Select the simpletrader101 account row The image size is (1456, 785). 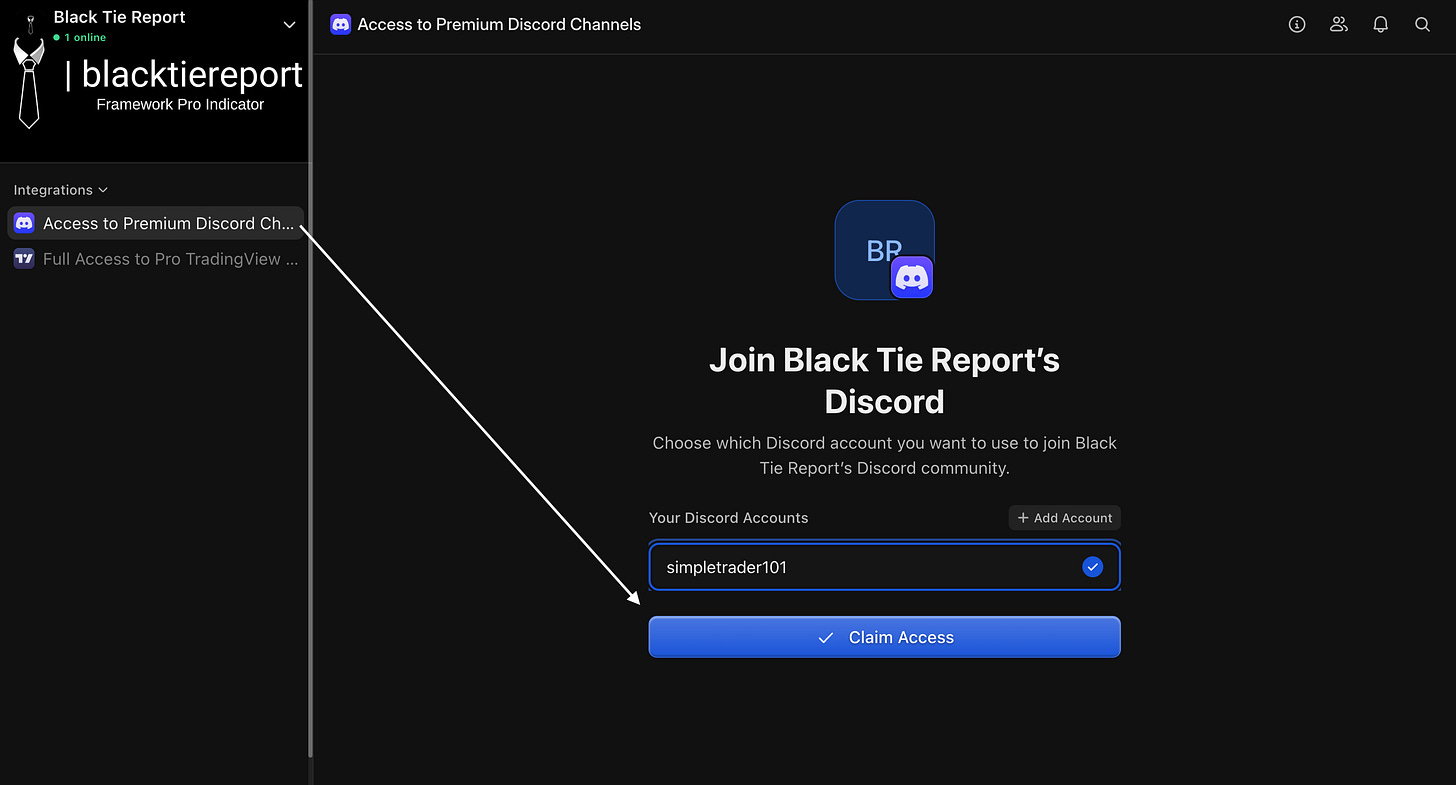(x=885, y=567)
